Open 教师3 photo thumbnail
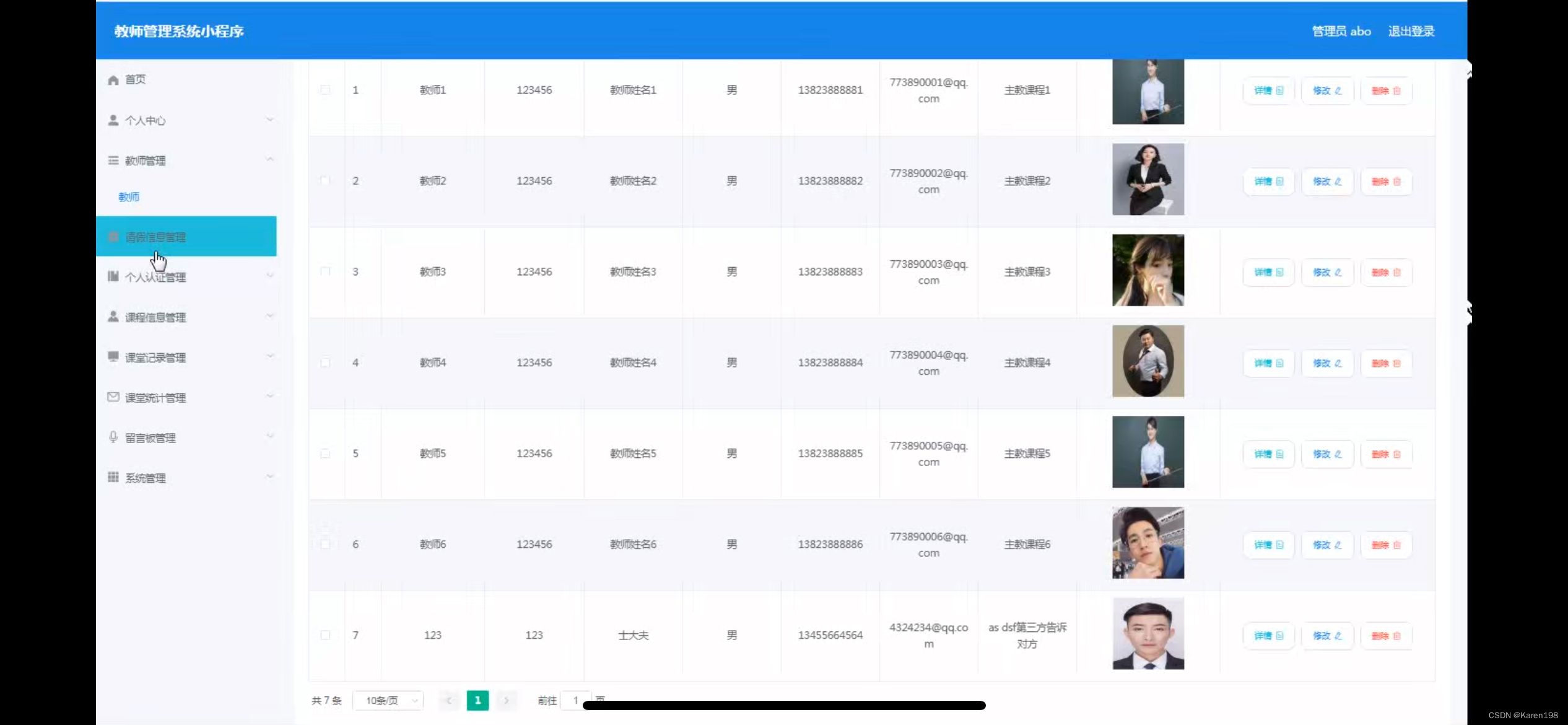 (x=1148, y=270)
